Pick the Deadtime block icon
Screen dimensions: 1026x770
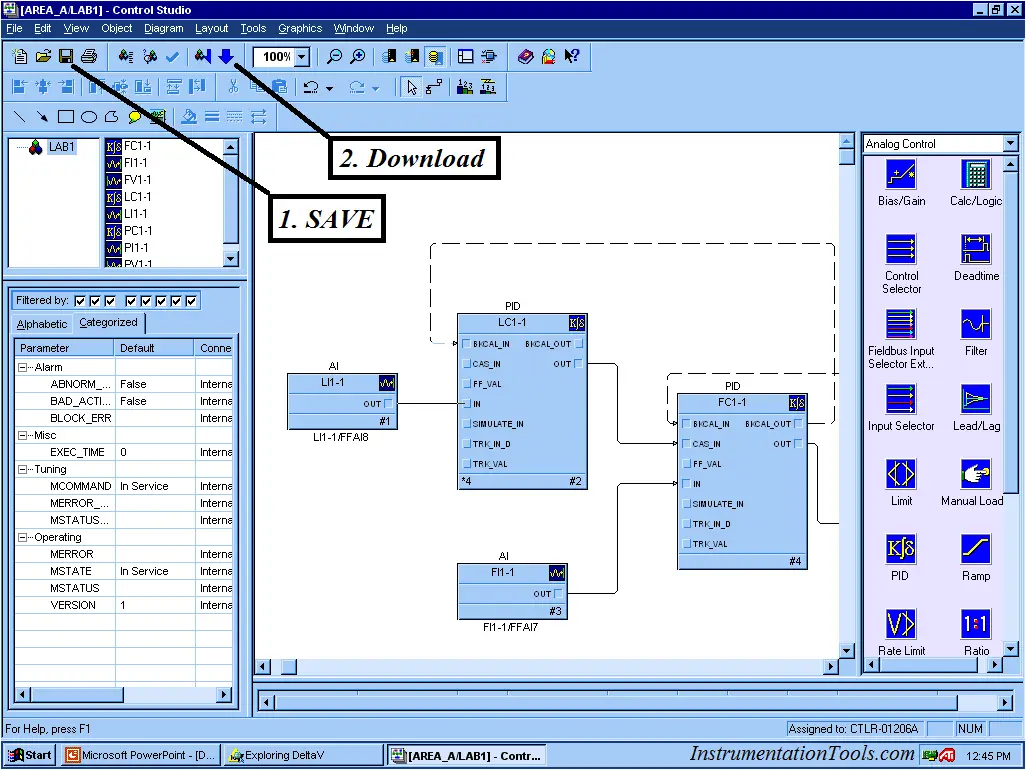click(x=976, y=249)
